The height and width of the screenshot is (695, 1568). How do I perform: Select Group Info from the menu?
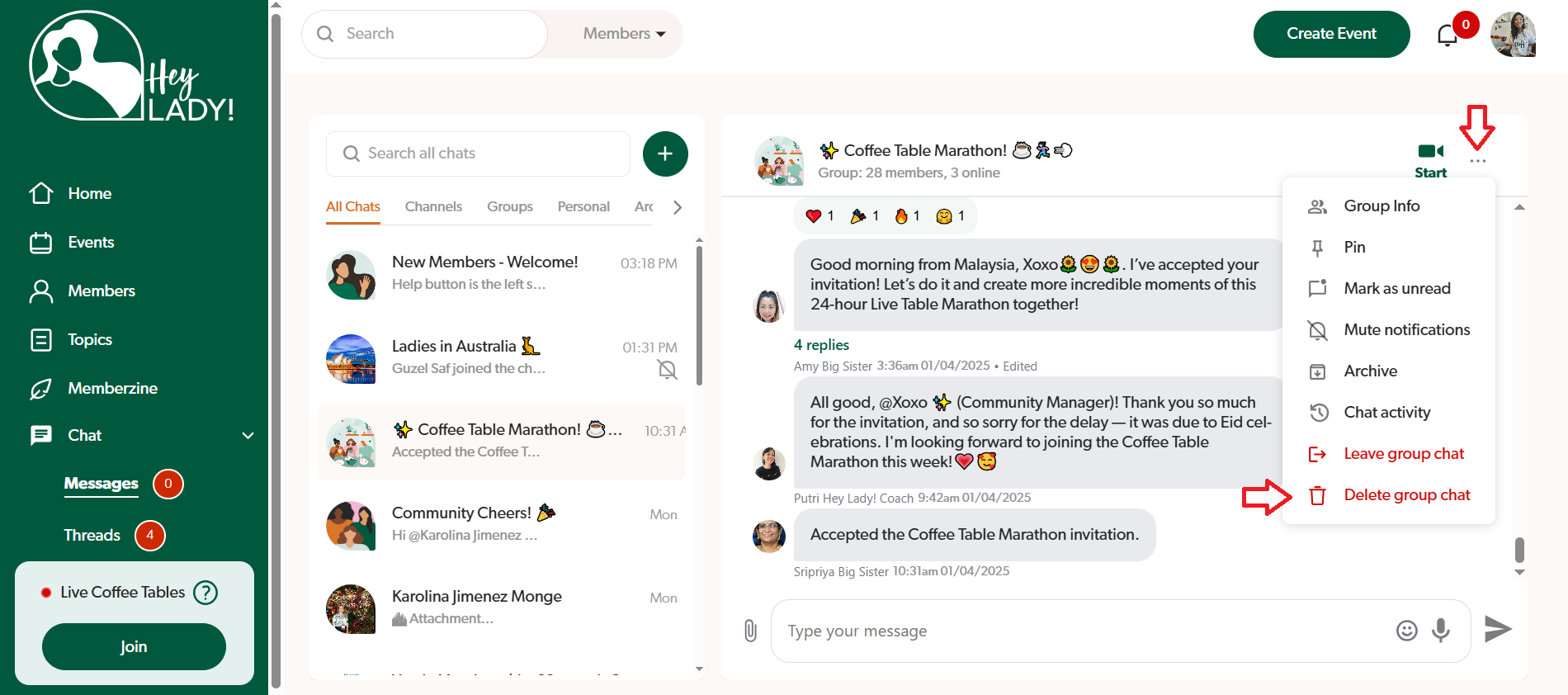pyautogui.click(x=1389, y=206)
